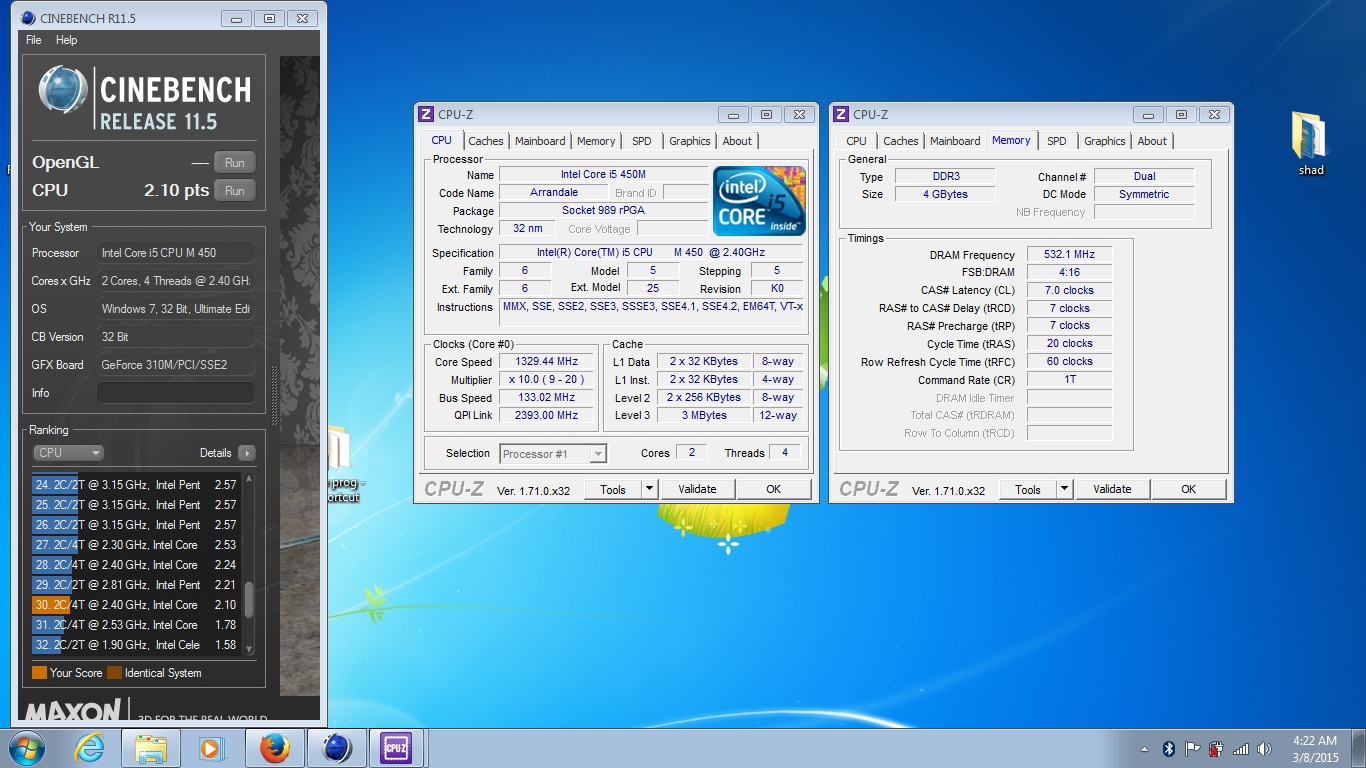Open Windows Explorer from taskbar
This screenshot has height=768, width=1366.
(151, 747)
